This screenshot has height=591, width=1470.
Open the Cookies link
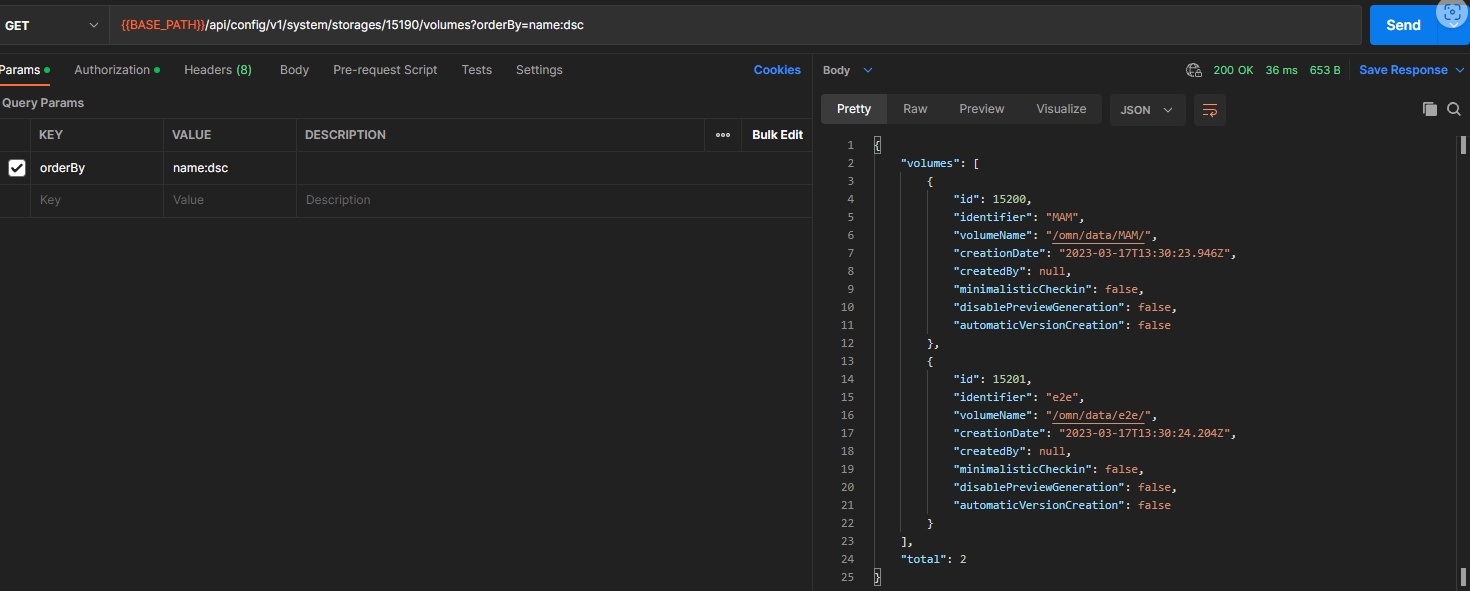(x=777, y=70)
